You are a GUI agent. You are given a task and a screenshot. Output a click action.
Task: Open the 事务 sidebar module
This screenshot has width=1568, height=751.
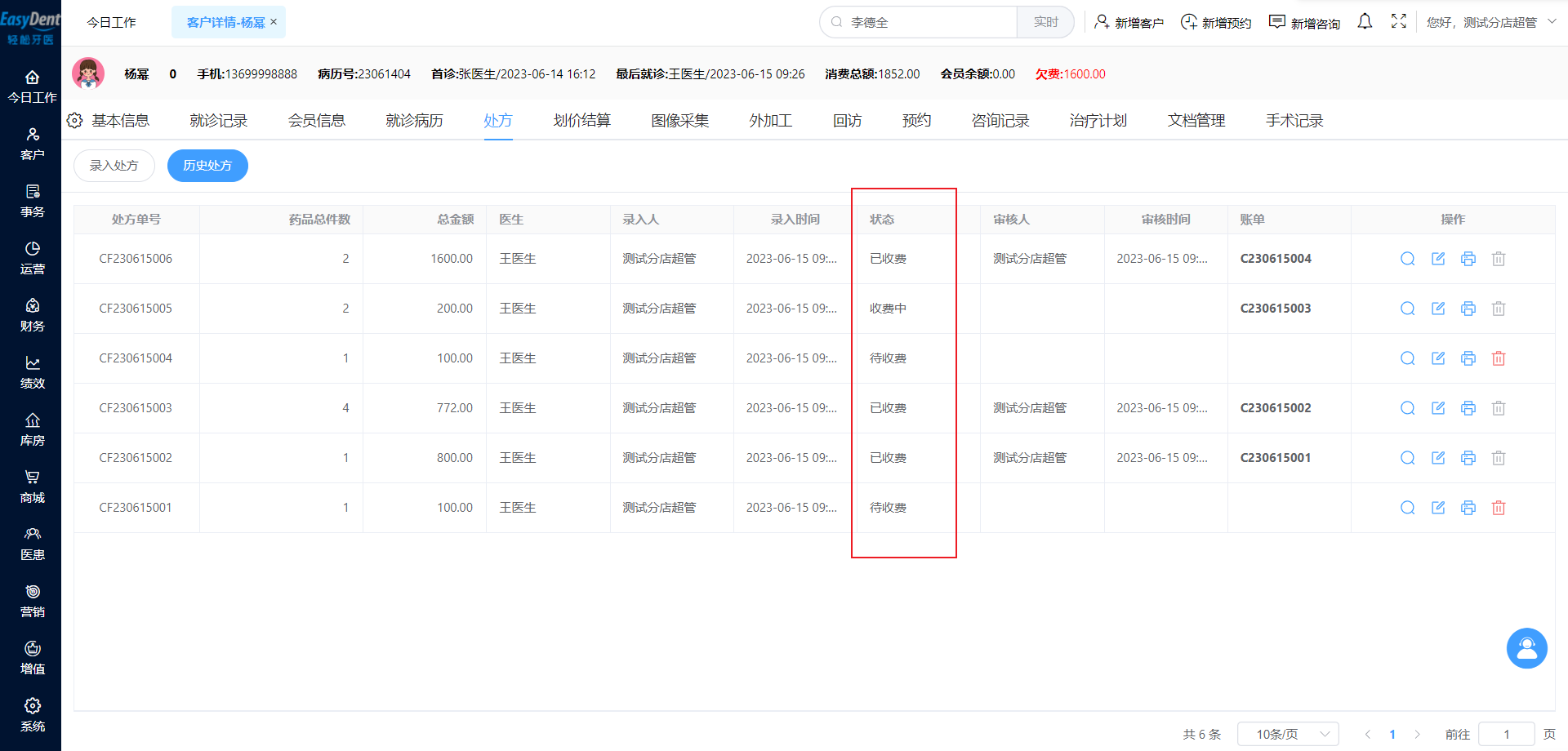(x=32, y=202)
